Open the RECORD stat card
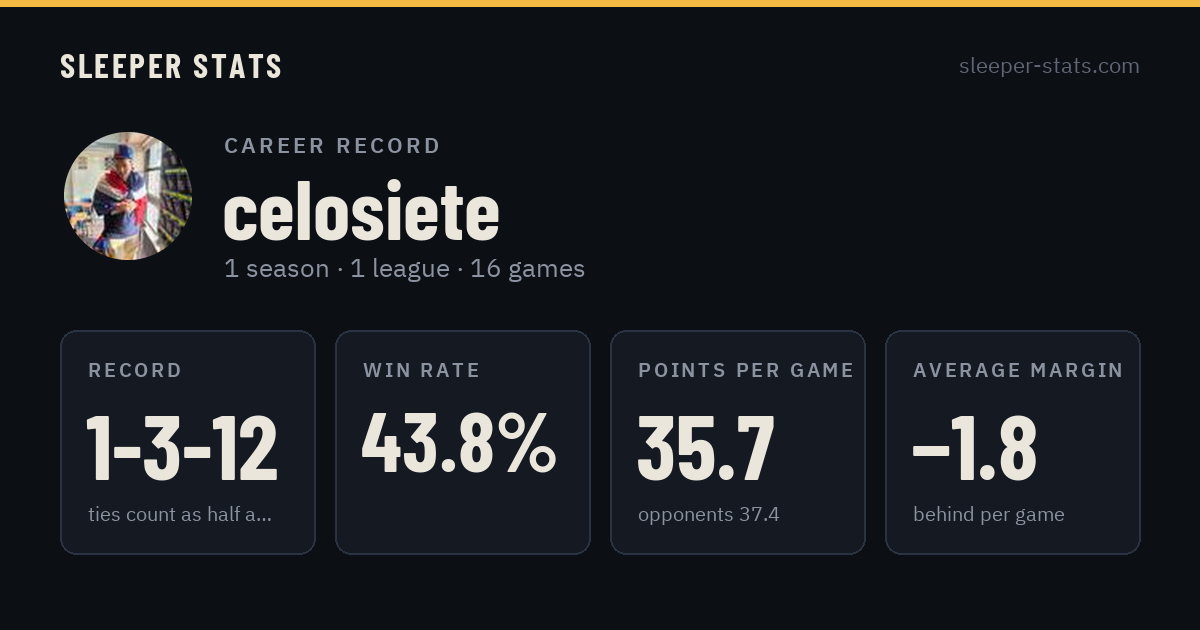The image size is (1200, 630). pos(188,442)
